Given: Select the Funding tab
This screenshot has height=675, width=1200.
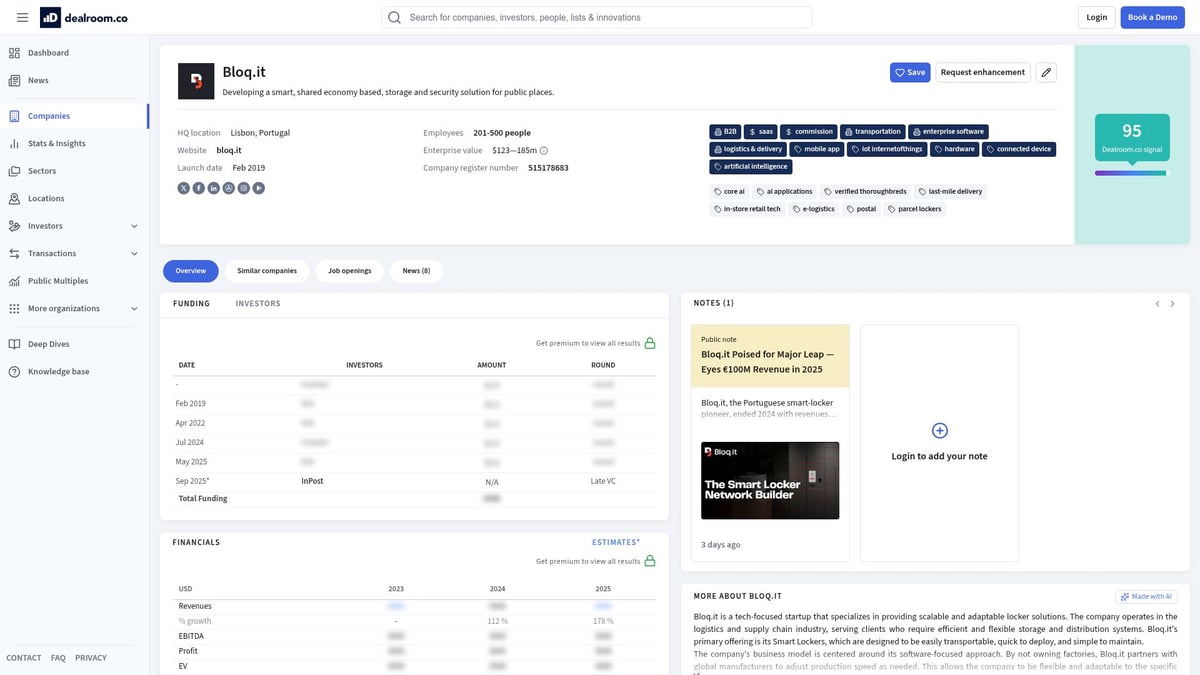Looking at the screenshot, I should 191,303.
